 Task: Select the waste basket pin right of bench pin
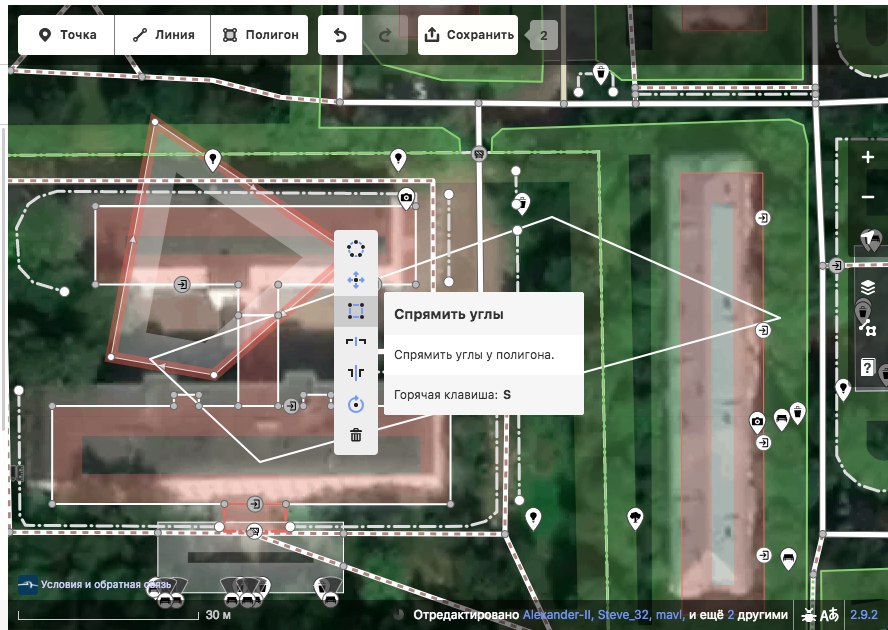[x=797, y=412]
